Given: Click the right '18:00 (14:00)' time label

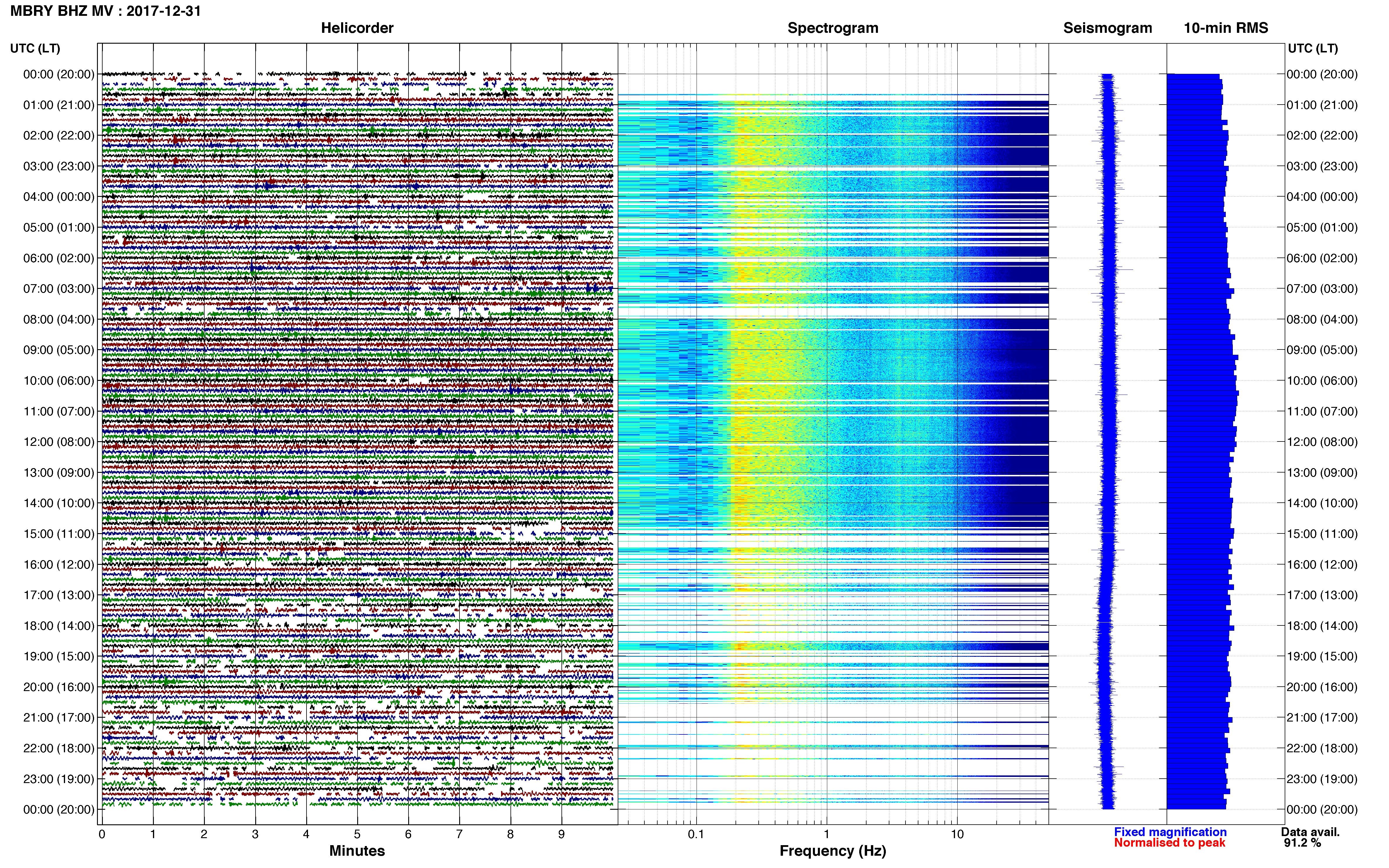Looking at the screenshot, I should click(1322, 626).
